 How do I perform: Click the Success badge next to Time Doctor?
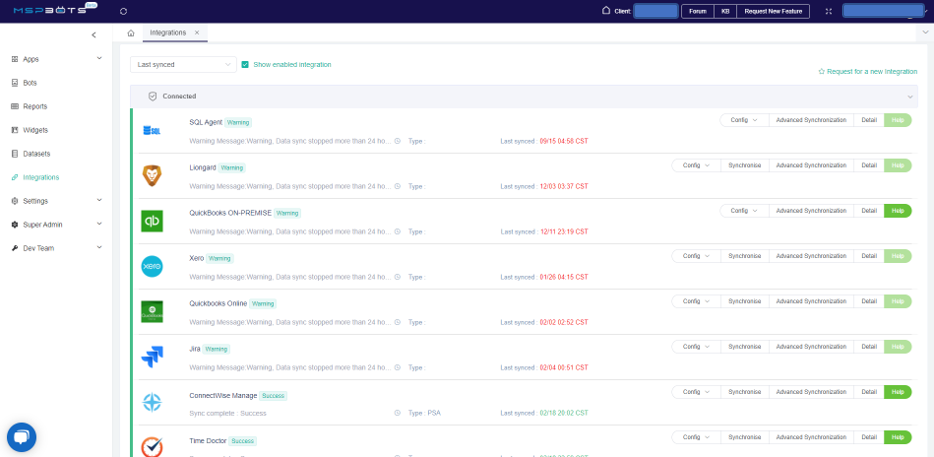[242, 442]
